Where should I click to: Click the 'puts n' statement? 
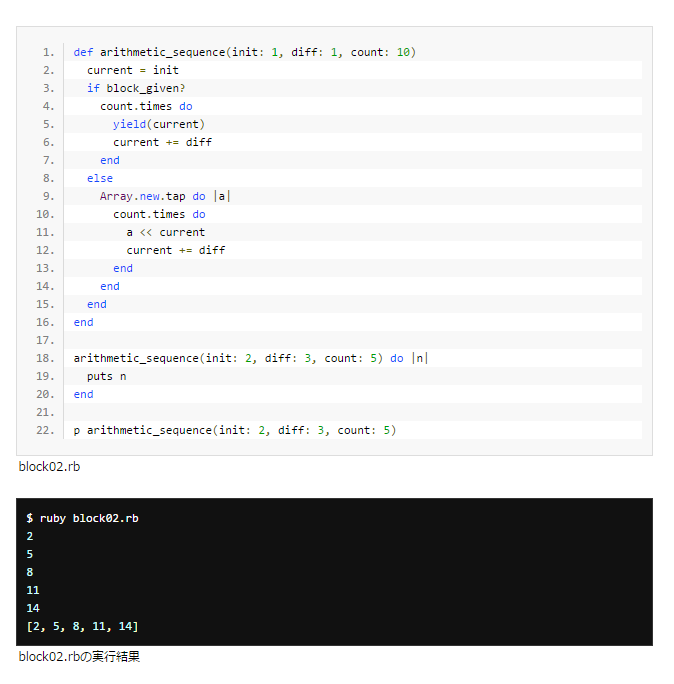(x=107, y=376)
